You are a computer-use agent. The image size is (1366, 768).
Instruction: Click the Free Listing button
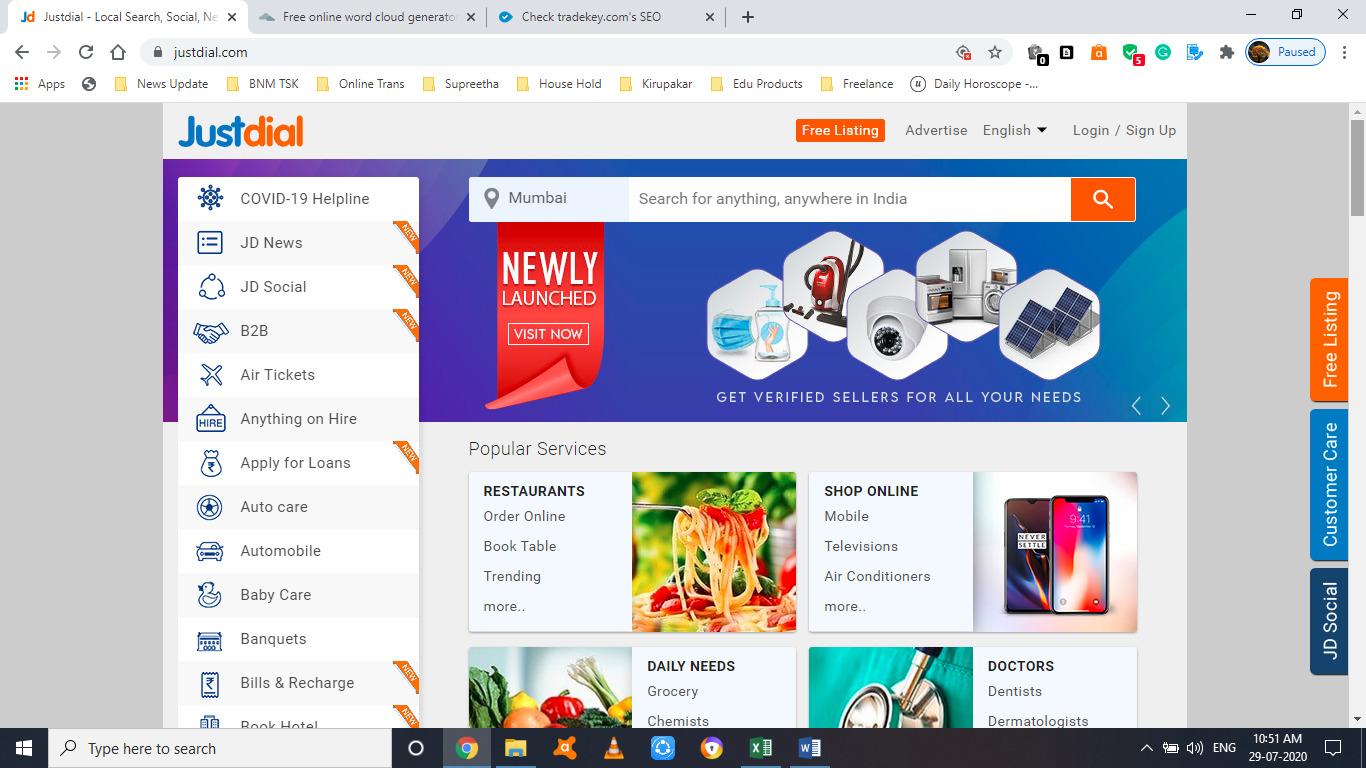click(x=840, y=130)
